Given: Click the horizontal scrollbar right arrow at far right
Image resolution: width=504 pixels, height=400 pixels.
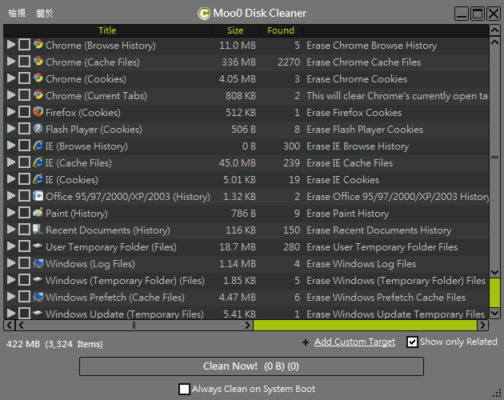Looking at the screenshot, I should pyautogui.click(x=483, y=325).
